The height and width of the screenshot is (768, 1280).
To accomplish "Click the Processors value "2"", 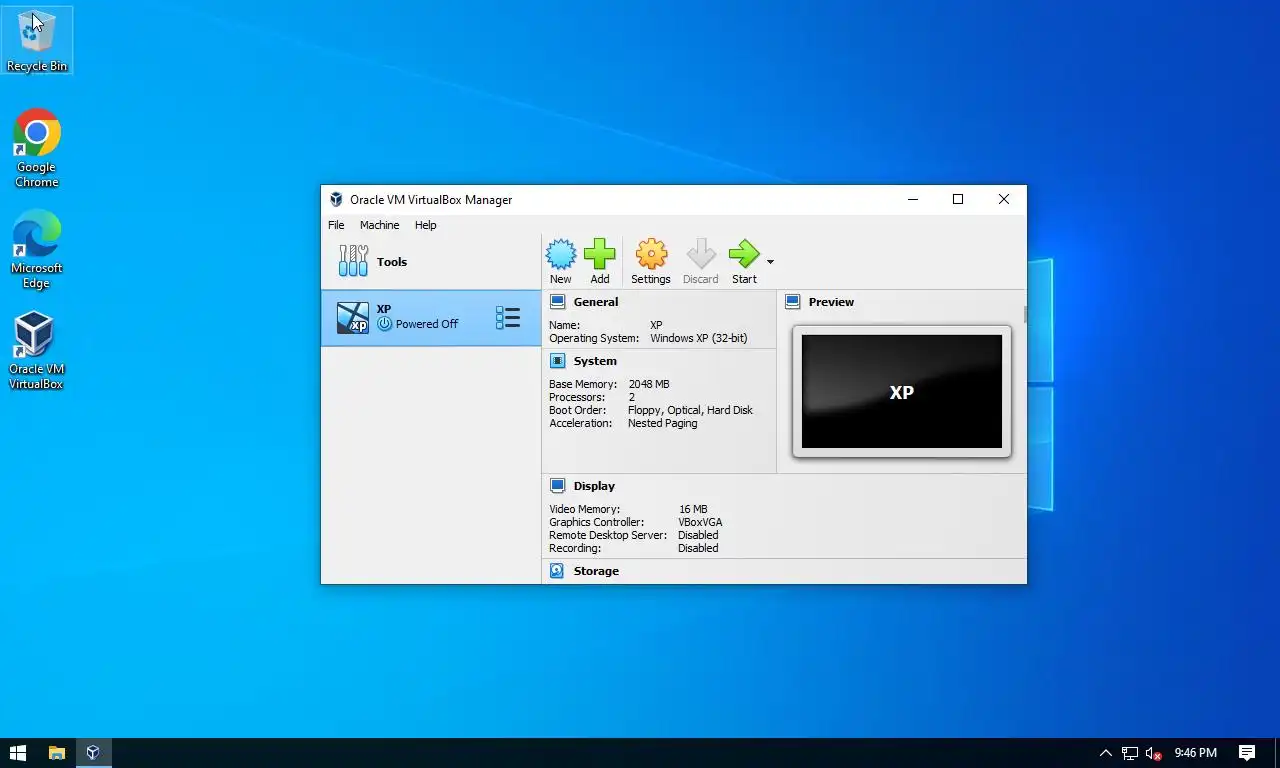I will tap(632, 397).
